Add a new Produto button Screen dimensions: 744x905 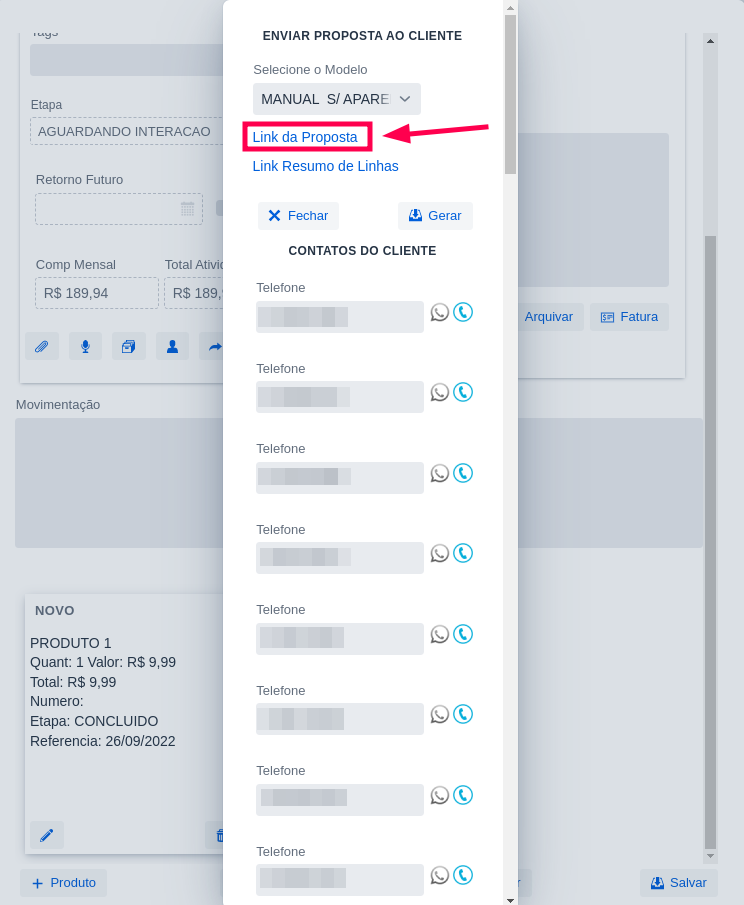(63, 882)
